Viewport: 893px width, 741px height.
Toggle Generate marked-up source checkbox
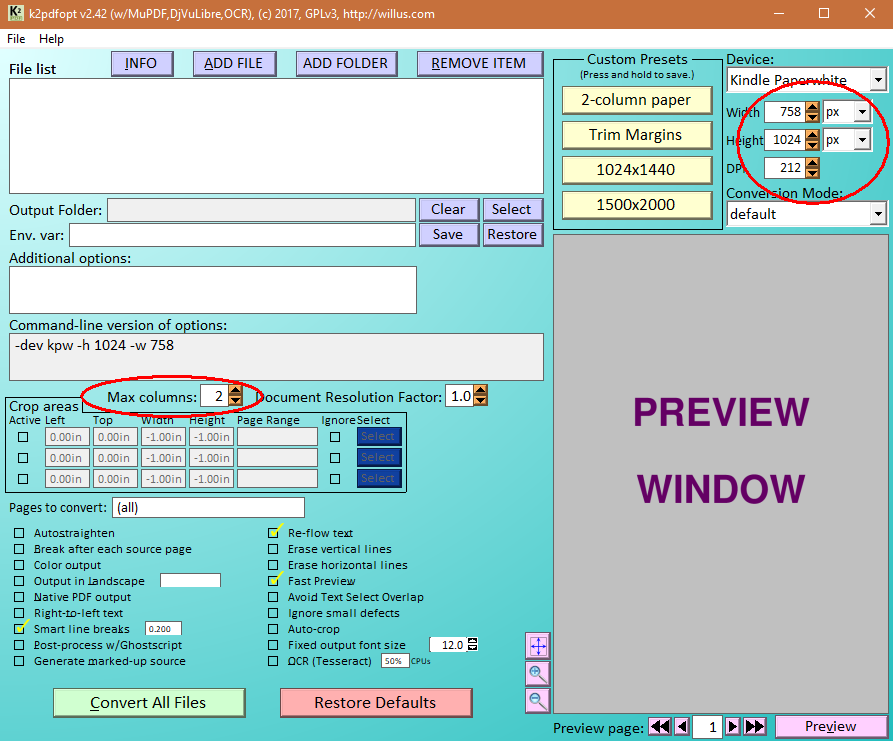[19, 661]
